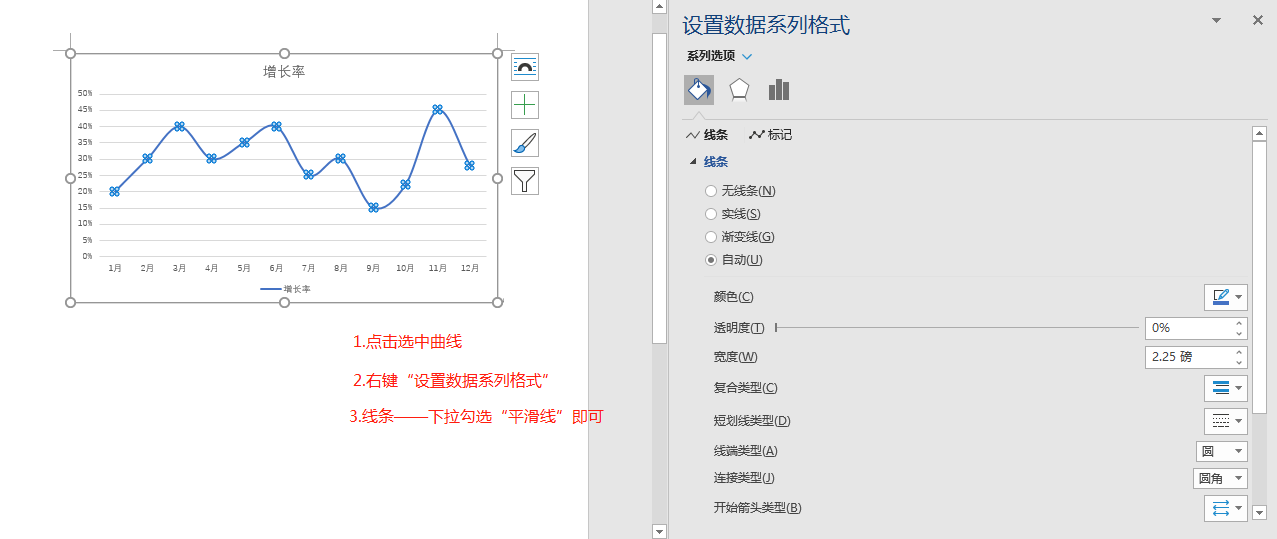The width and height of the screenshot is (1277, 539).
Task: Click the 0% vertical axis label
Action: (87, 256)
